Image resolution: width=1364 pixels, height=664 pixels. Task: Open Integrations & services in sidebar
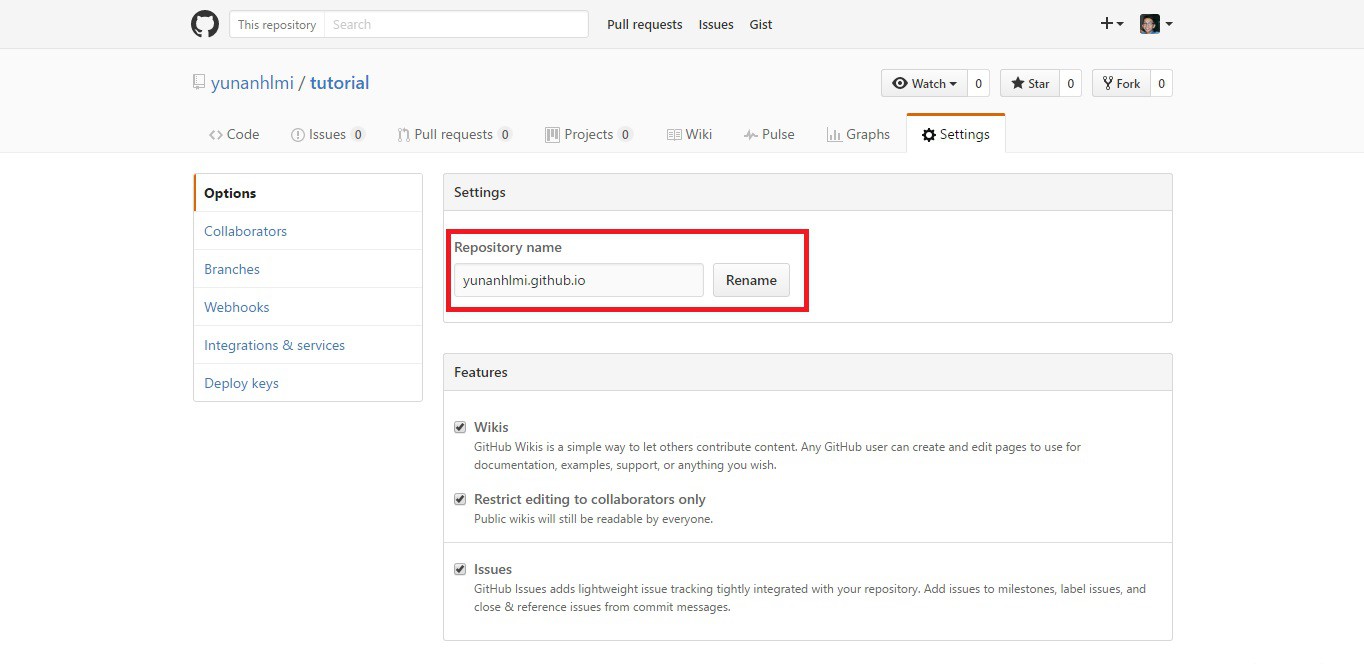(308, 345)
